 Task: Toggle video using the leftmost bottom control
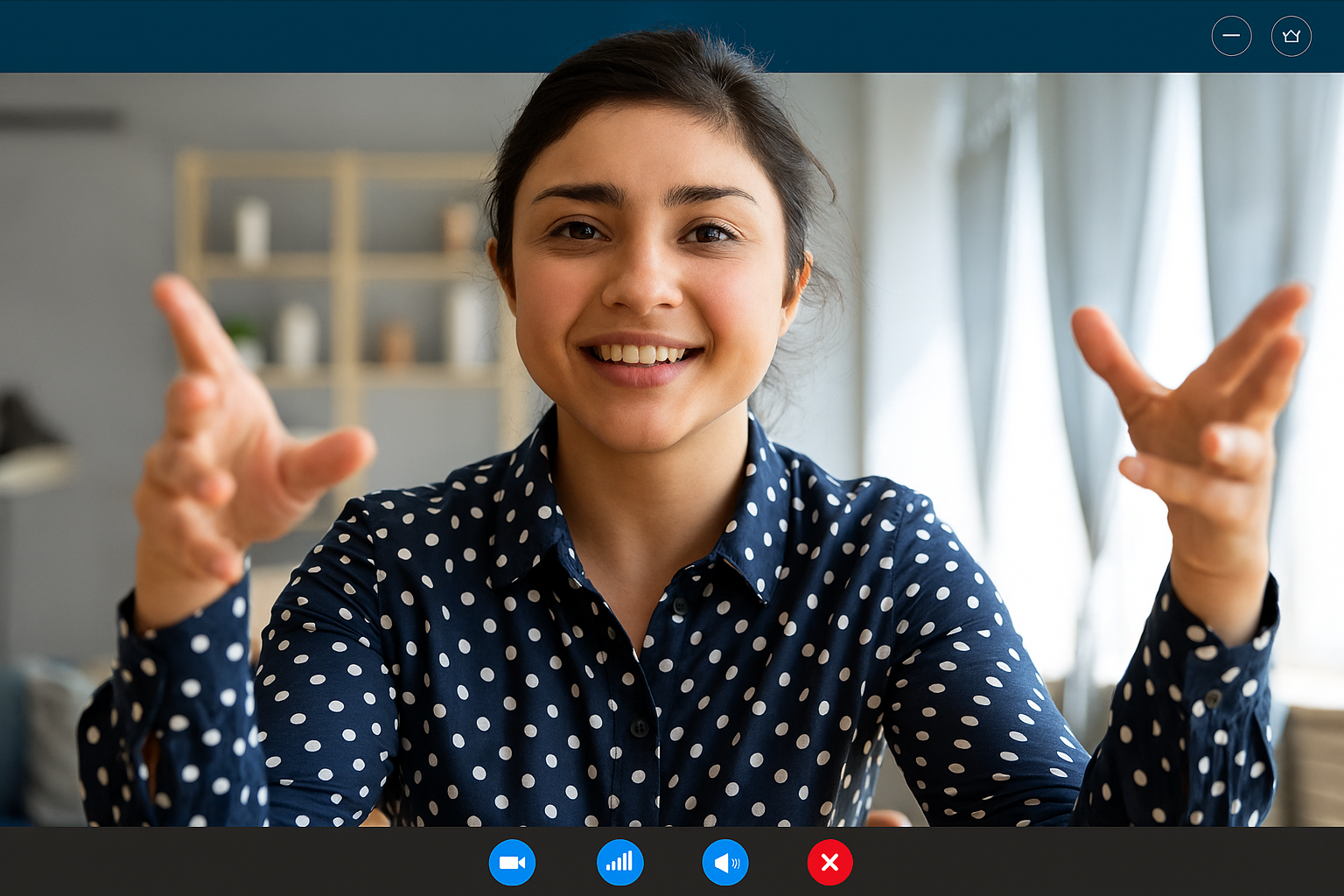coord(512,863)
